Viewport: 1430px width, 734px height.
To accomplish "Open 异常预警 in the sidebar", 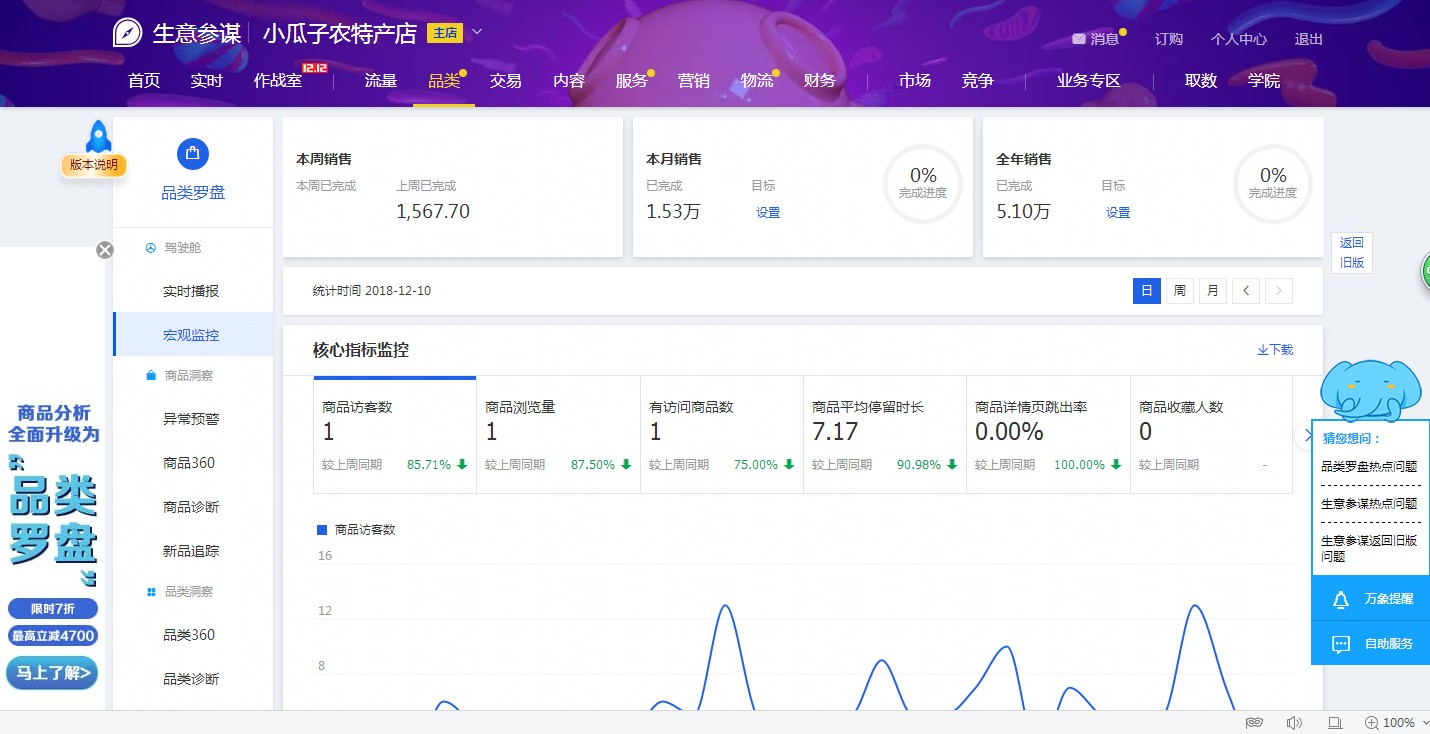I will point(191,419).
